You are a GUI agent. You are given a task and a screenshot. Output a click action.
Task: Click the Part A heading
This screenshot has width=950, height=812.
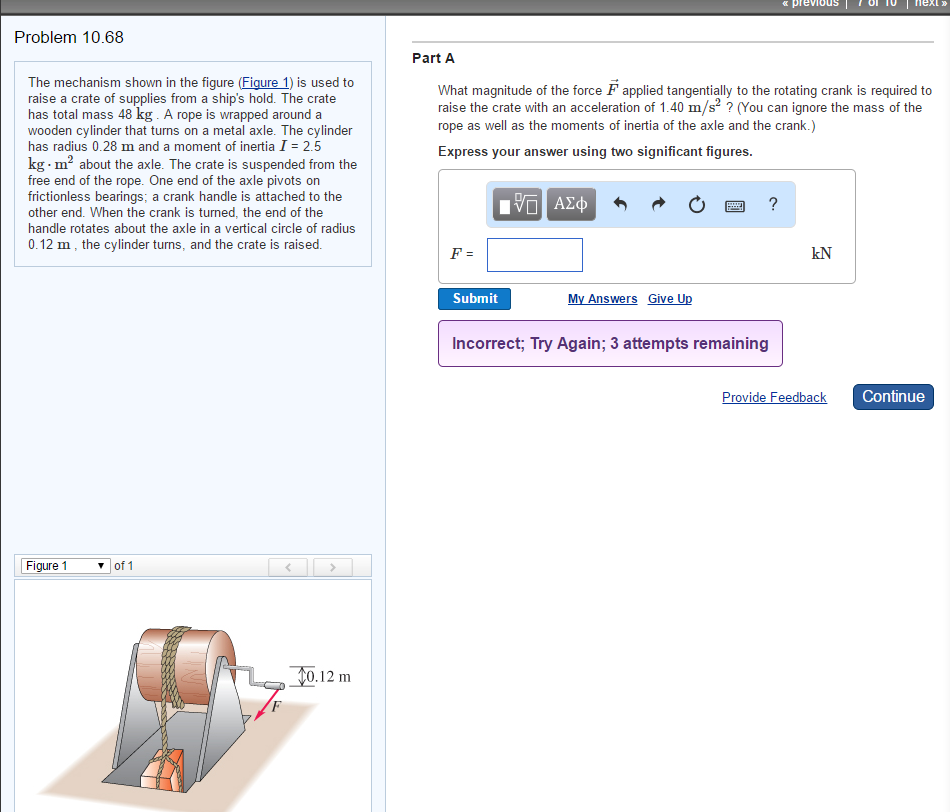point(433,58)
